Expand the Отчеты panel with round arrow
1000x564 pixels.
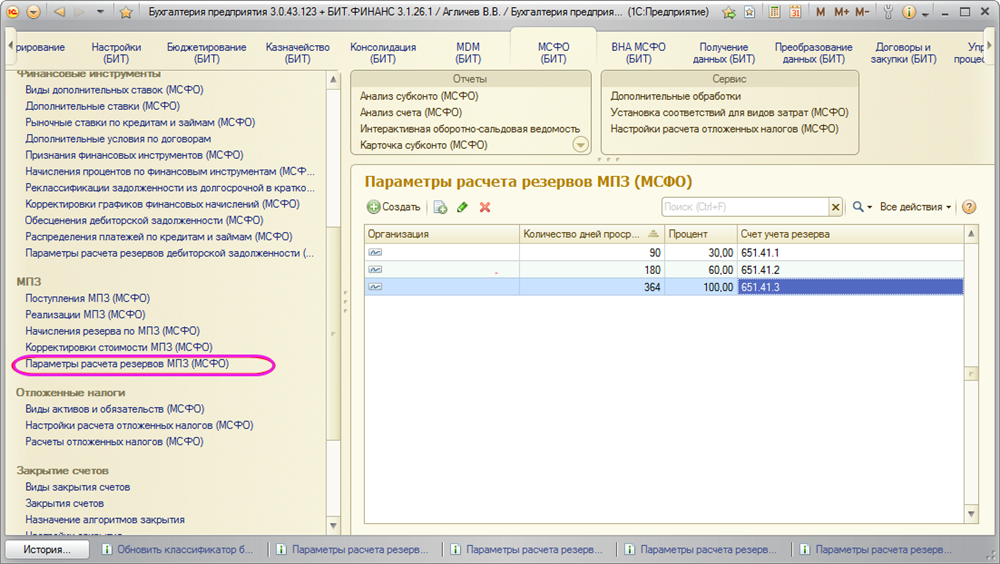pyautogui.click(x=580, y=145)
